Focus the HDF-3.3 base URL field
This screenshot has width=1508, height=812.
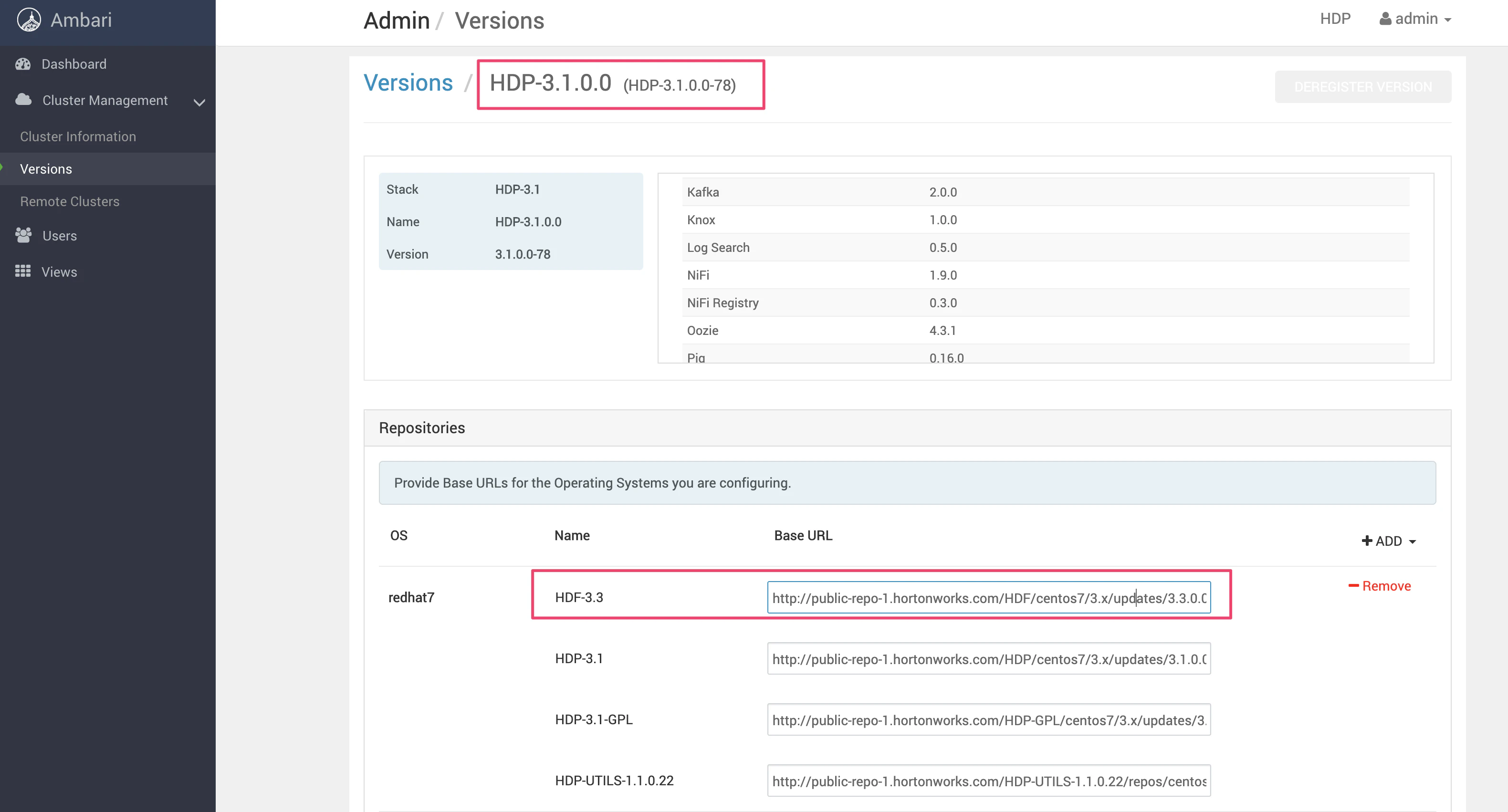[989, 598]
